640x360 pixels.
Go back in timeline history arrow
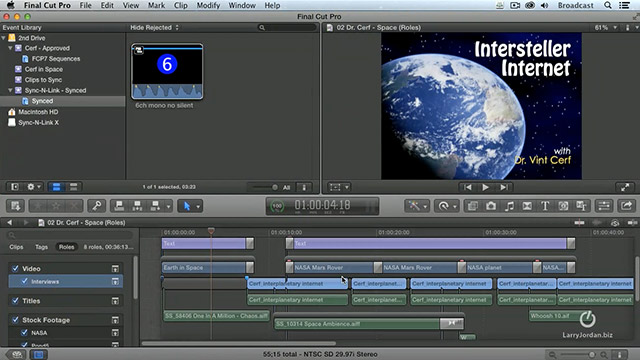(x=9, y=222)
